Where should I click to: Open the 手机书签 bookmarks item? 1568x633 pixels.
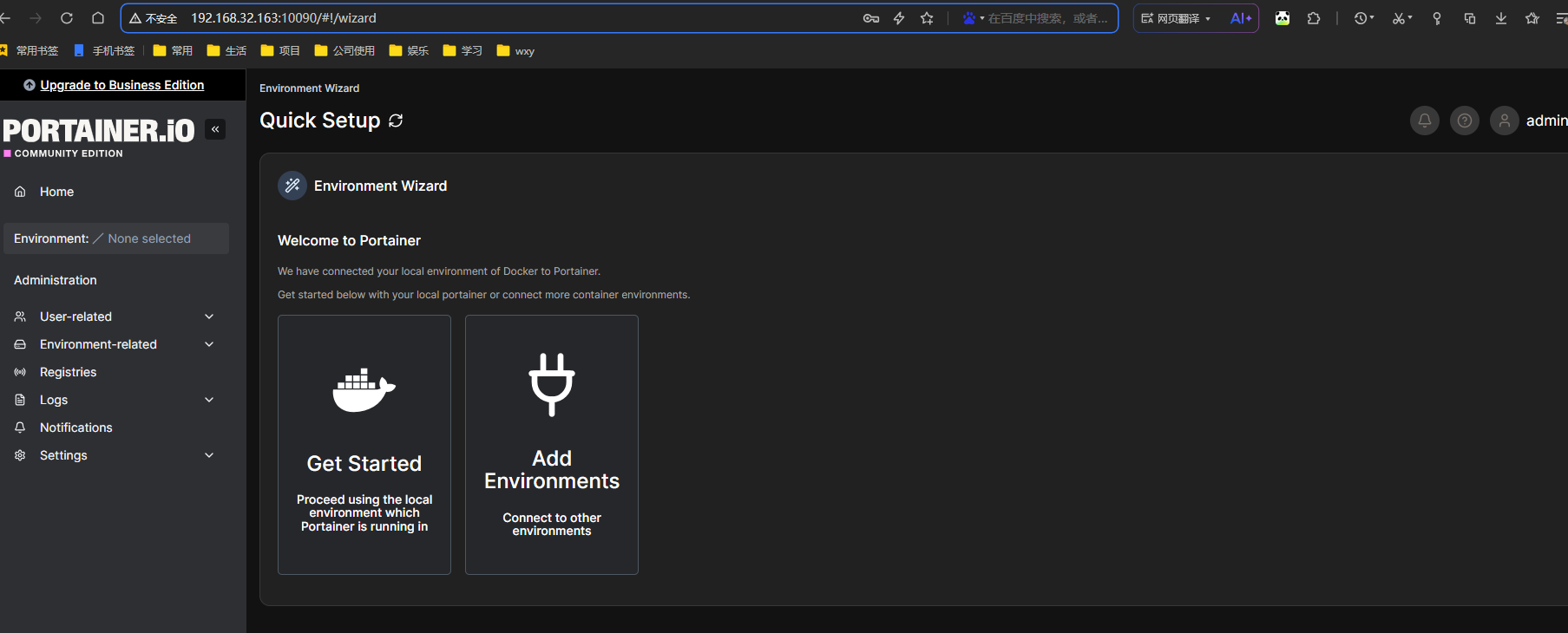(104, 51)
